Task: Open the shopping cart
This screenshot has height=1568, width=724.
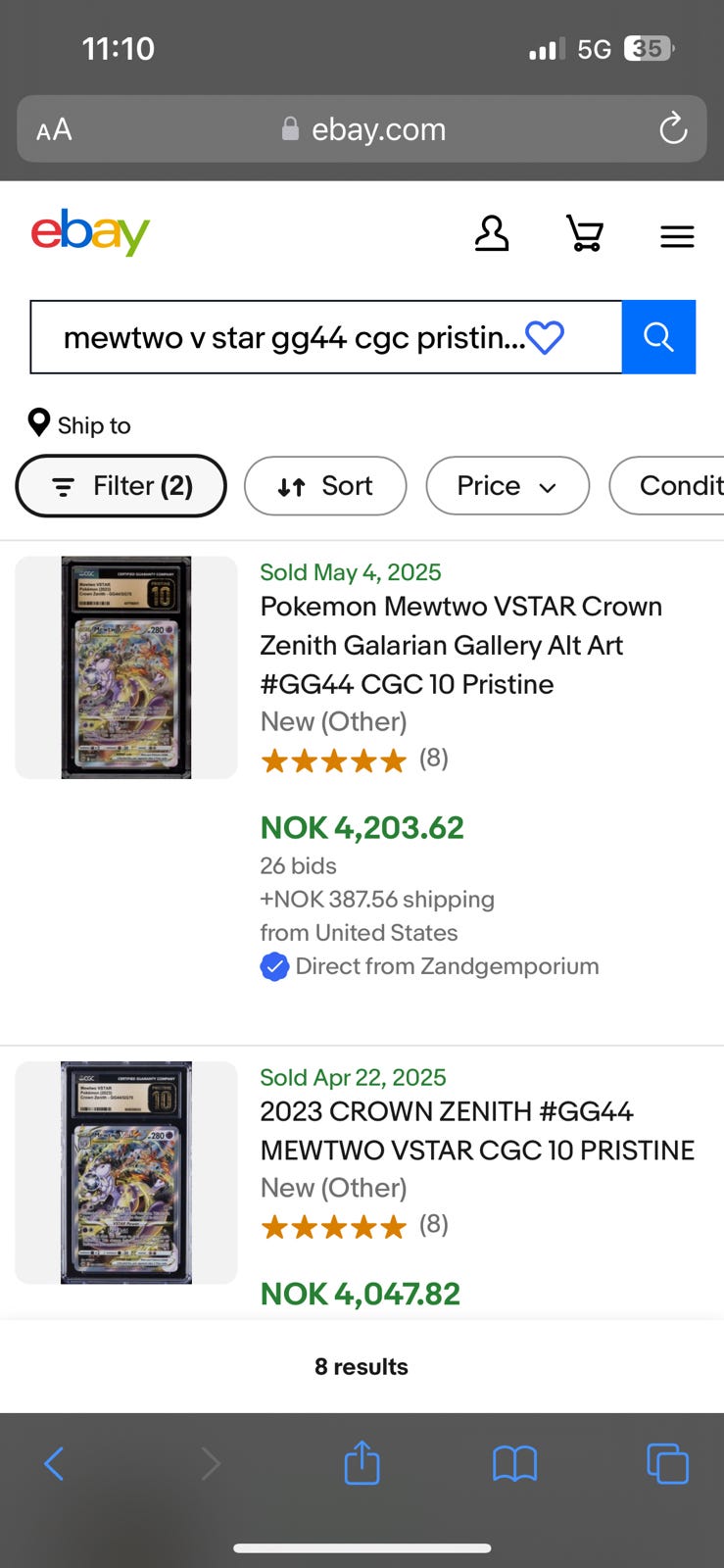Action: 585,234
